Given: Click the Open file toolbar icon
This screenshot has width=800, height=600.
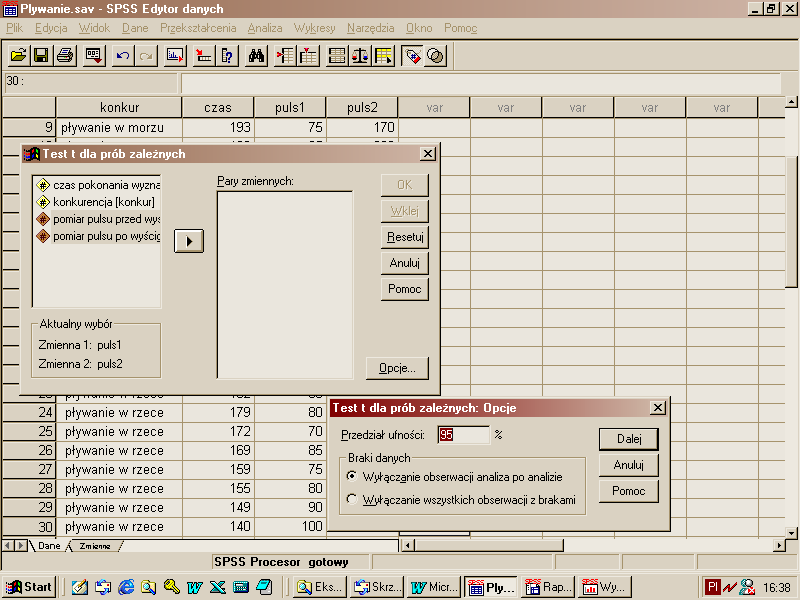Looking at the screenshot, I should point(18,56).
